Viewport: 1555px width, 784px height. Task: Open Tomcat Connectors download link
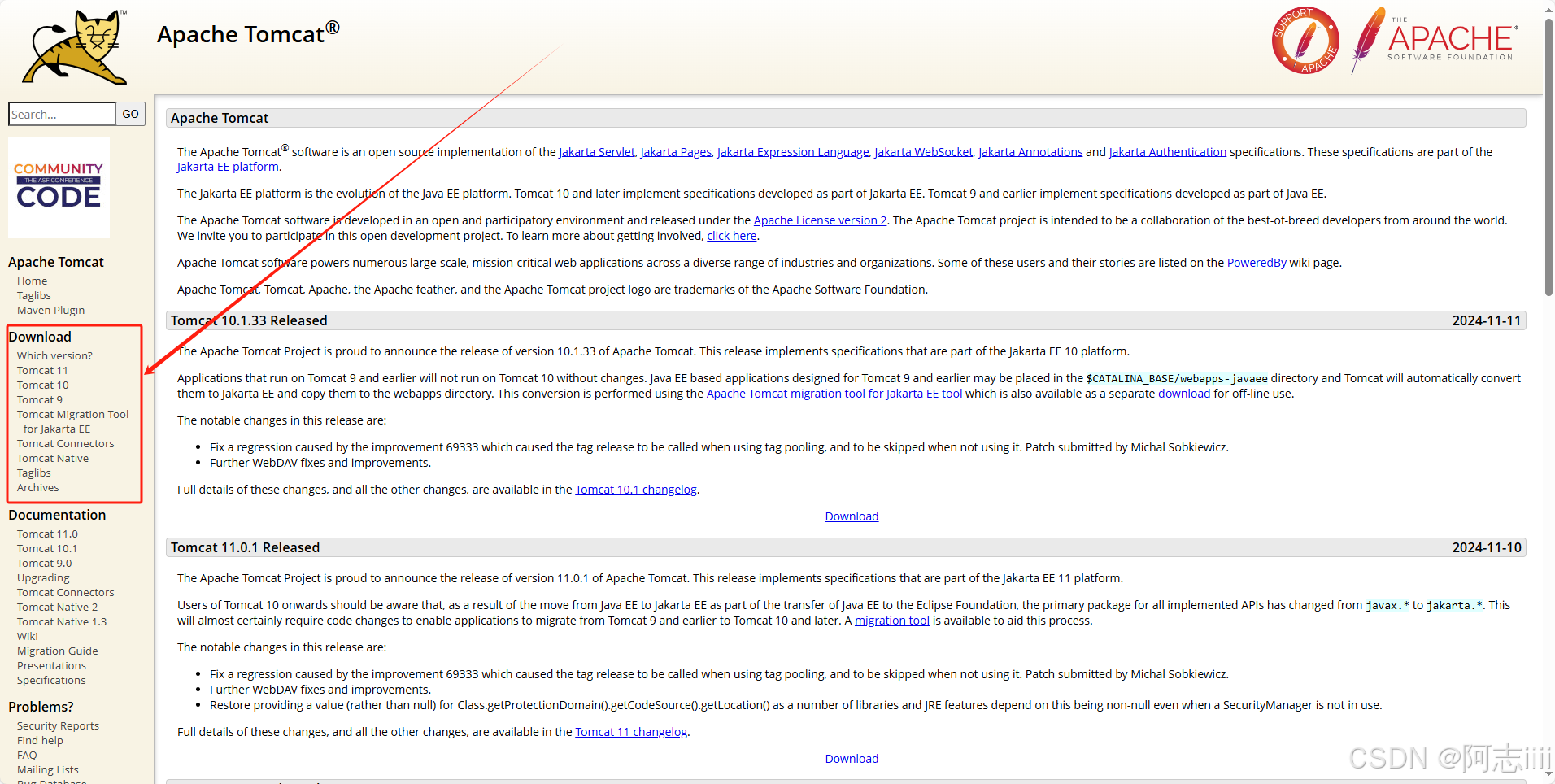tap(66, 443)
